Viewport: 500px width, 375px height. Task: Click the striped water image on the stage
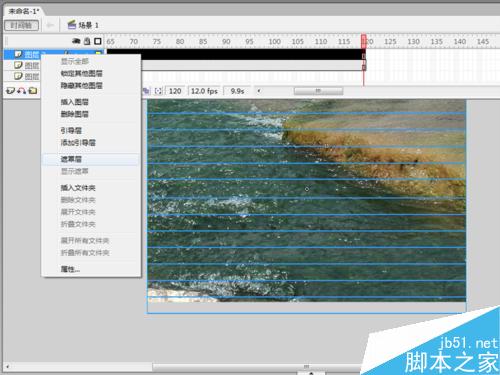click(x=307, y=200)
